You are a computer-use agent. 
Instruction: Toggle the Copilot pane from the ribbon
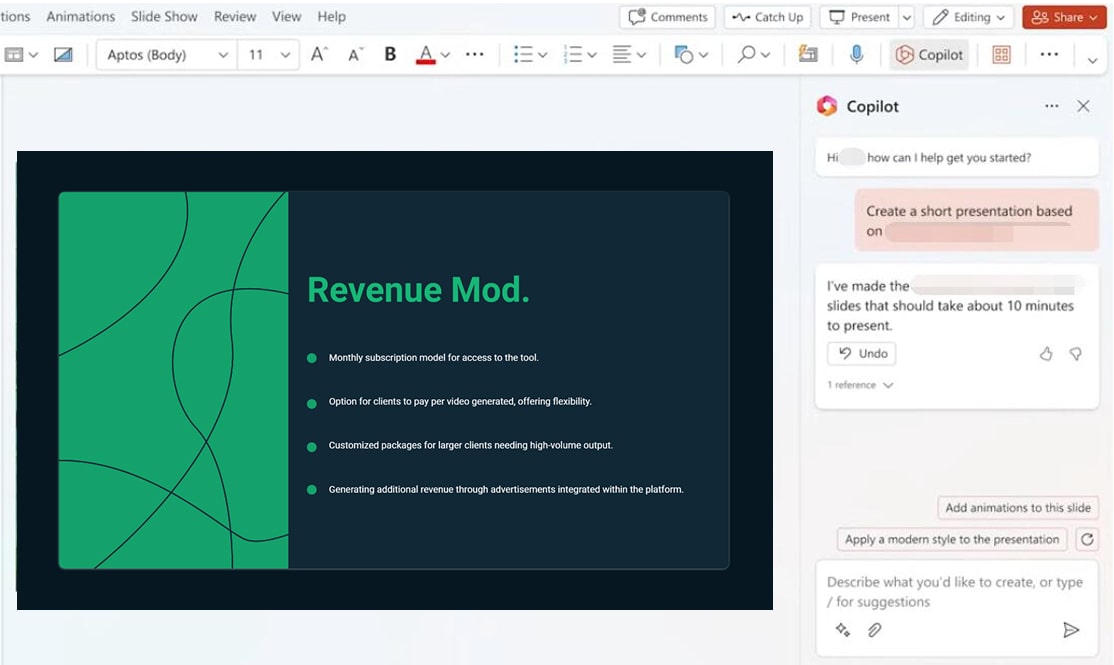tap(929, 55)
